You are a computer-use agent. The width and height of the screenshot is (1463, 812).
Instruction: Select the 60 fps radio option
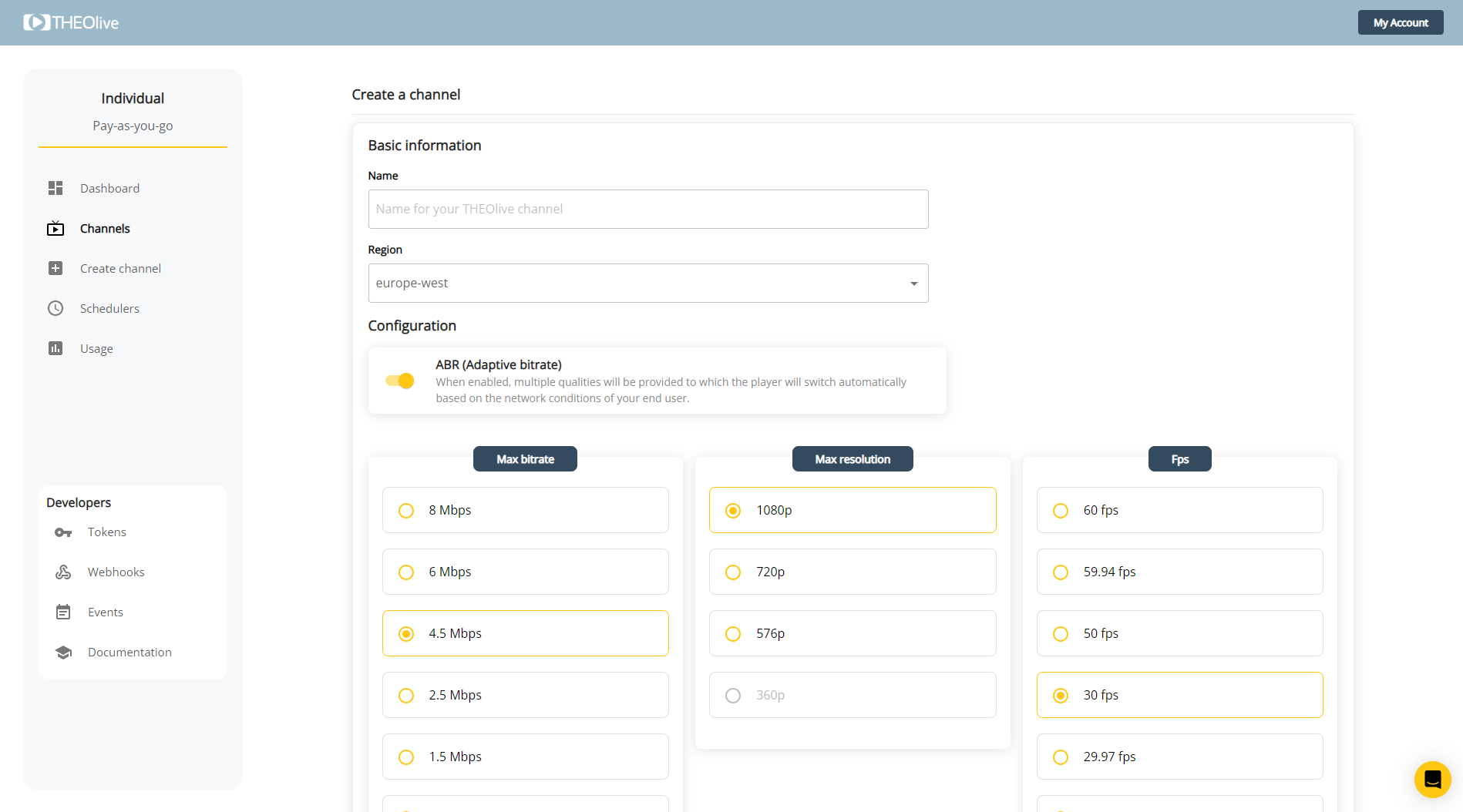(x=1061, y=510)
